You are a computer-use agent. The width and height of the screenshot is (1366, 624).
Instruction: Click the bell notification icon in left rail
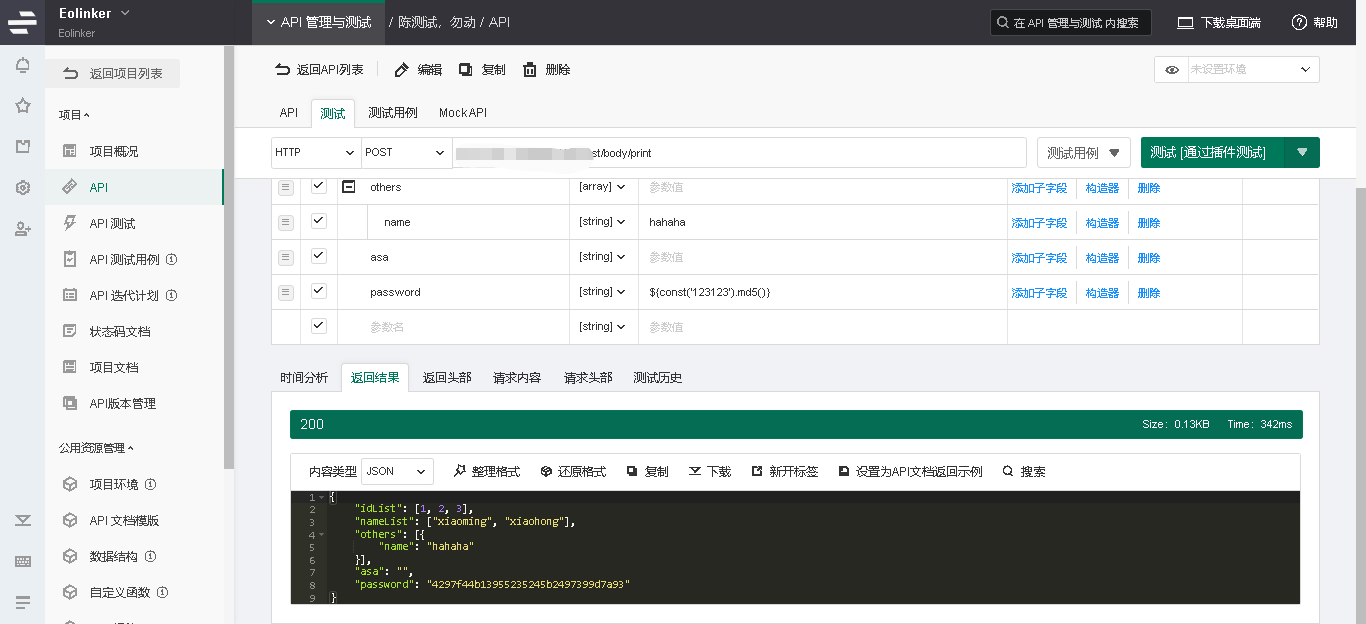click(x=22, y=66)
